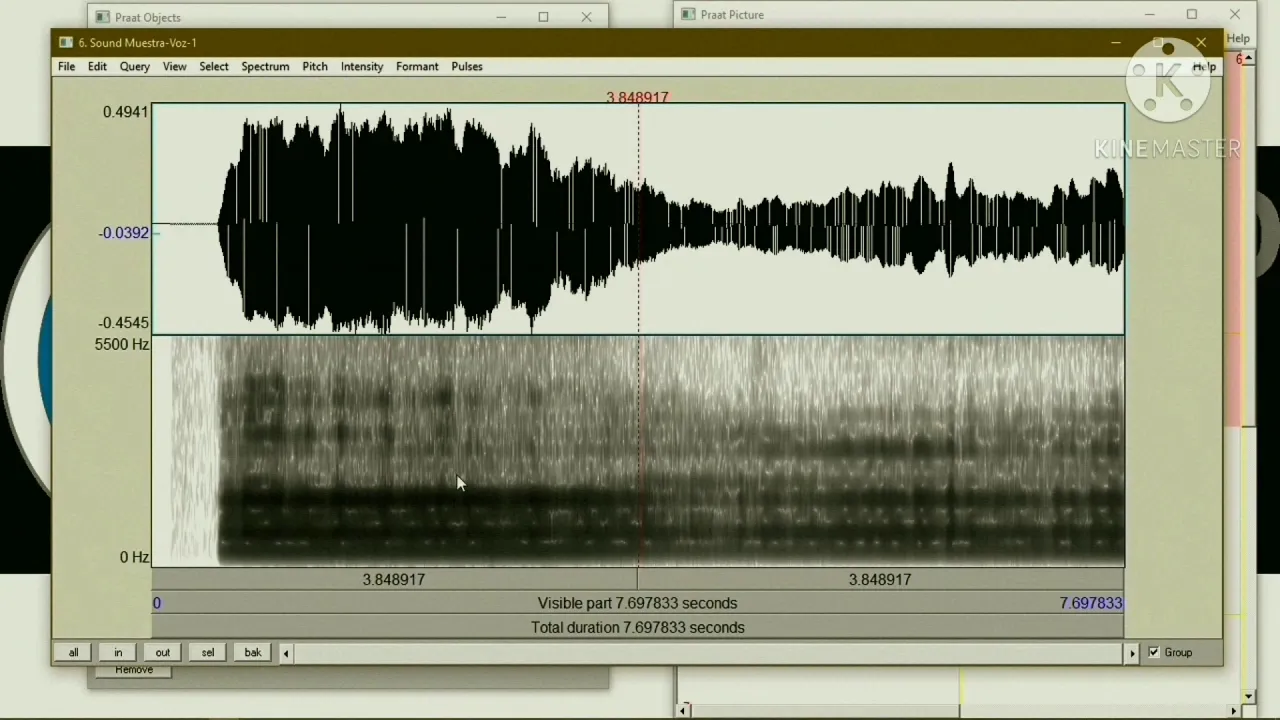Click the 0 Hz spectrogram label

click(134, 558)
